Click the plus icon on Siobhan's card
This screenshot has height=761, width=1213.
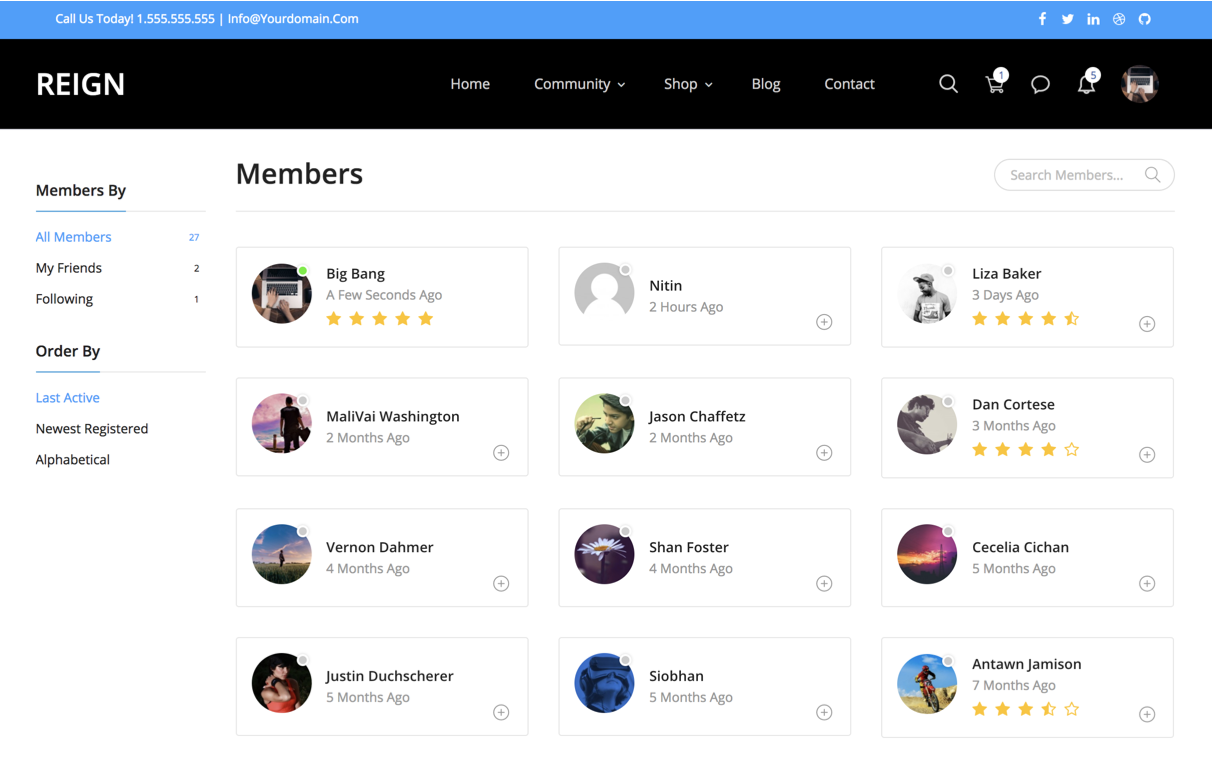[824, 712]
